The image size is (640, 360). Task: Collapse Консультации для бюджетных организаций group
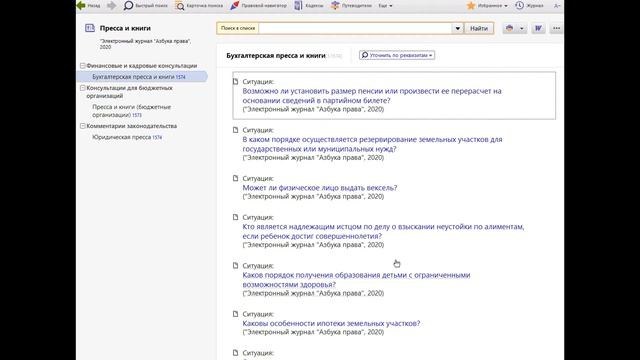click(x=82, y=88)
